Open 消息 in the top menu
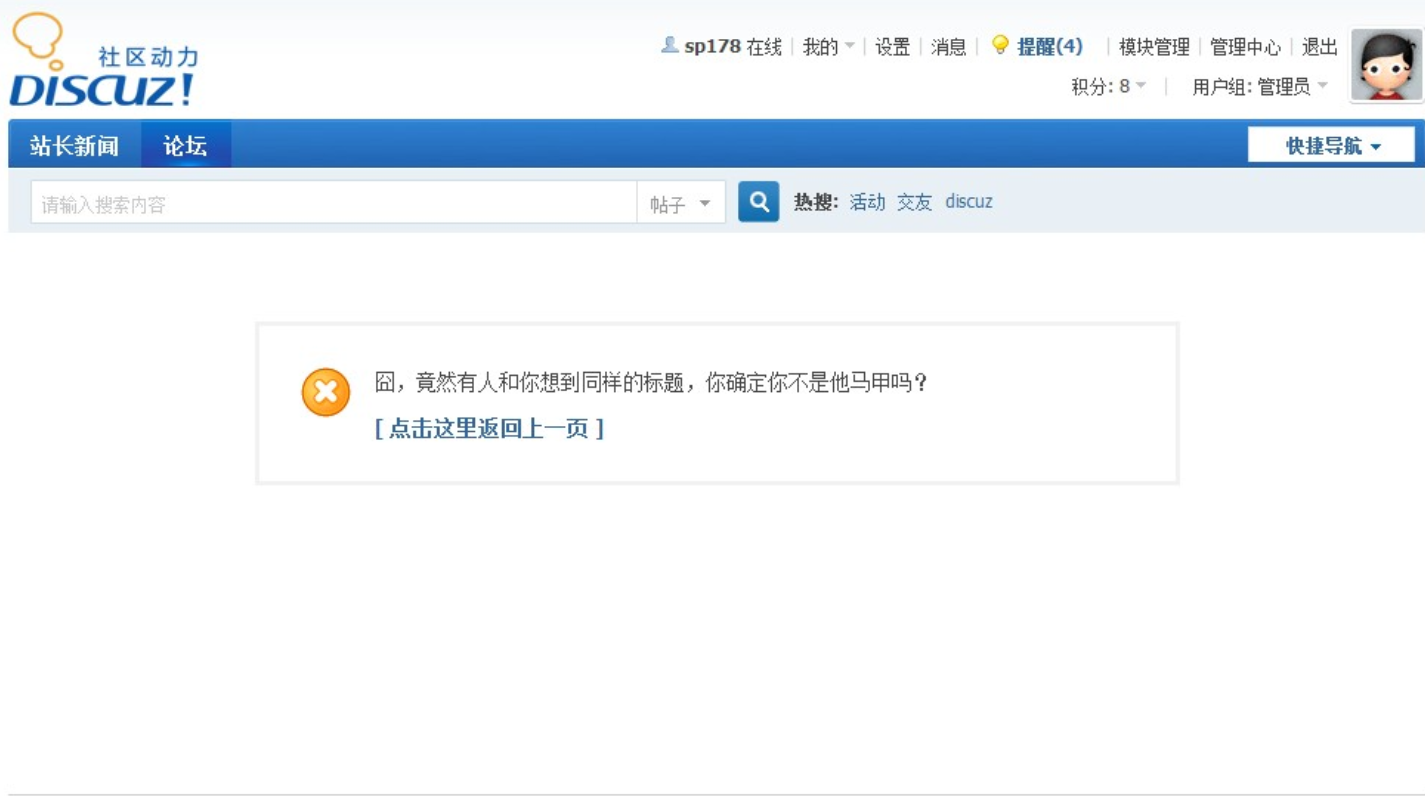This screenshot has width=1425, height=797. [948, 47]
